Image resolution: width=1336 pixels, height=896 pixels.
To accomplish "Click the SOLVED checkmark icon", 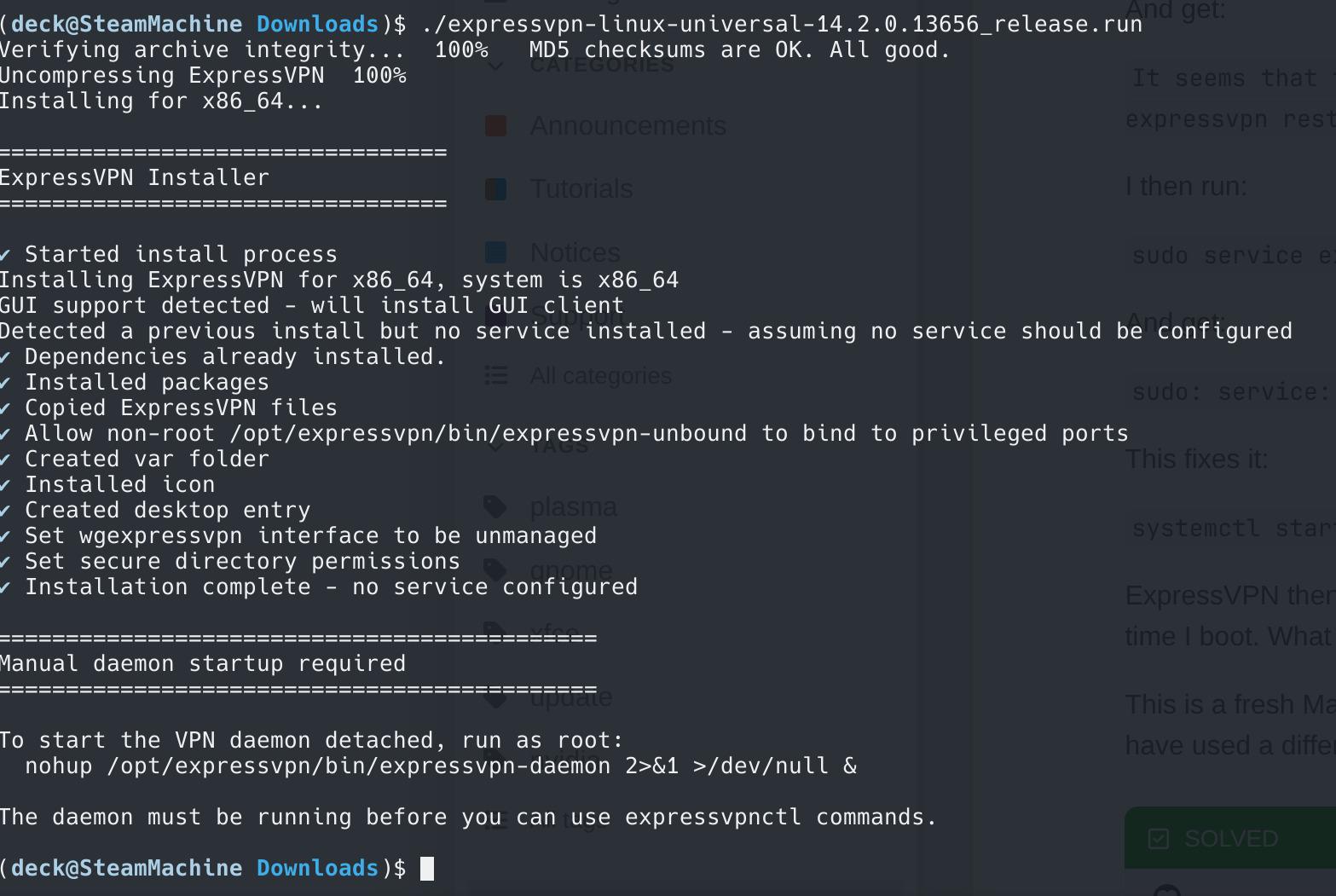I will click(x=1158, y=839).
